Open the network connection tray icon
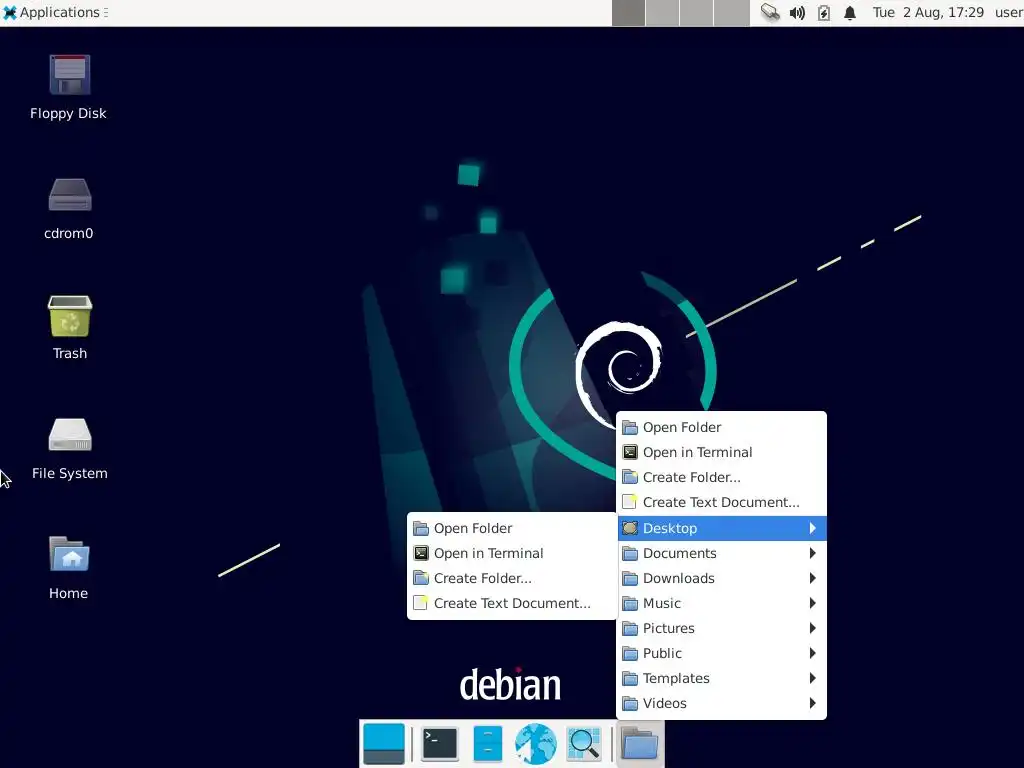 pyautogui.click(x=770, y=12)
